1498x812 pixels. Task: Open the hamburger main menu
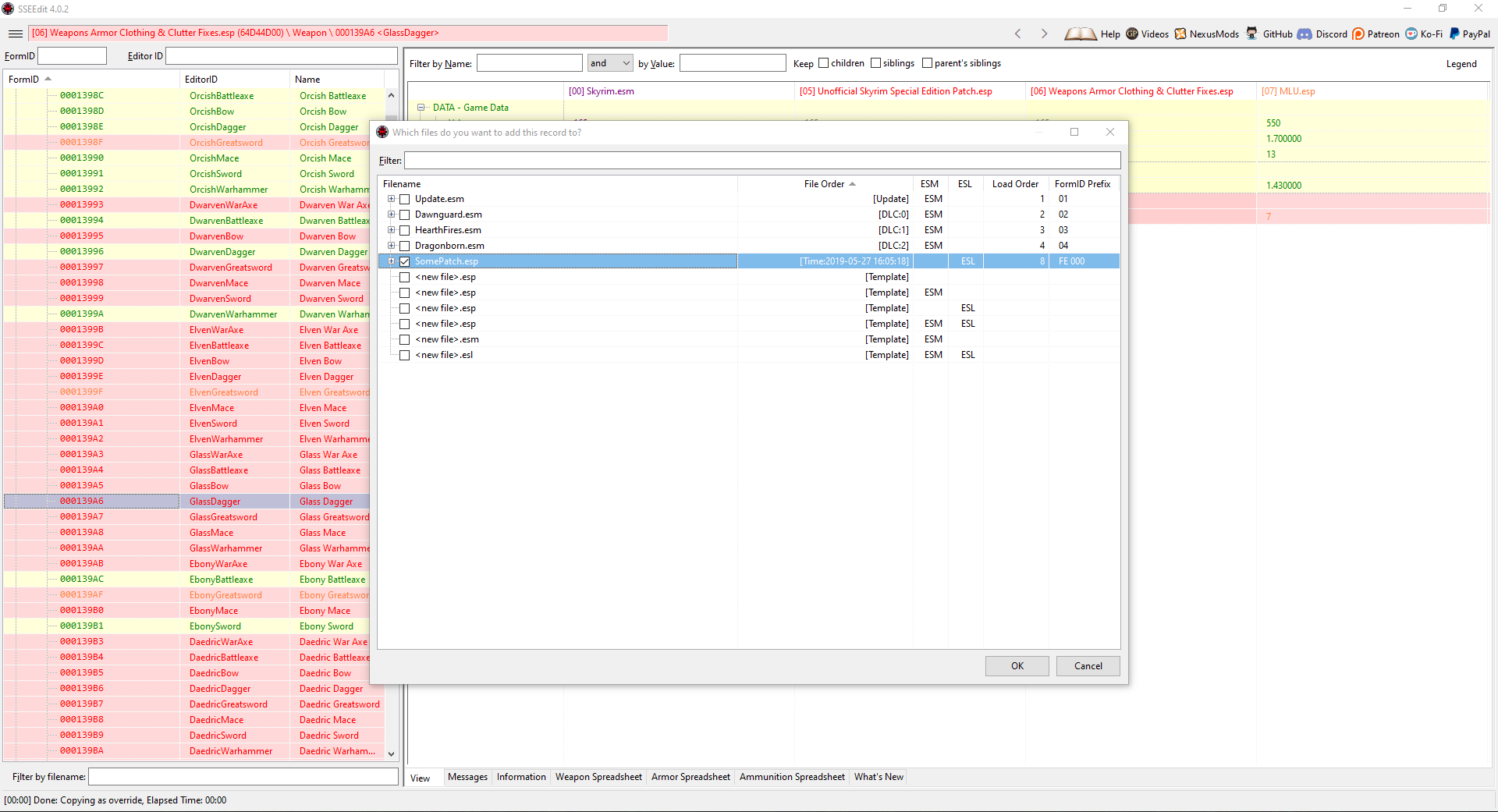[15, 34]
